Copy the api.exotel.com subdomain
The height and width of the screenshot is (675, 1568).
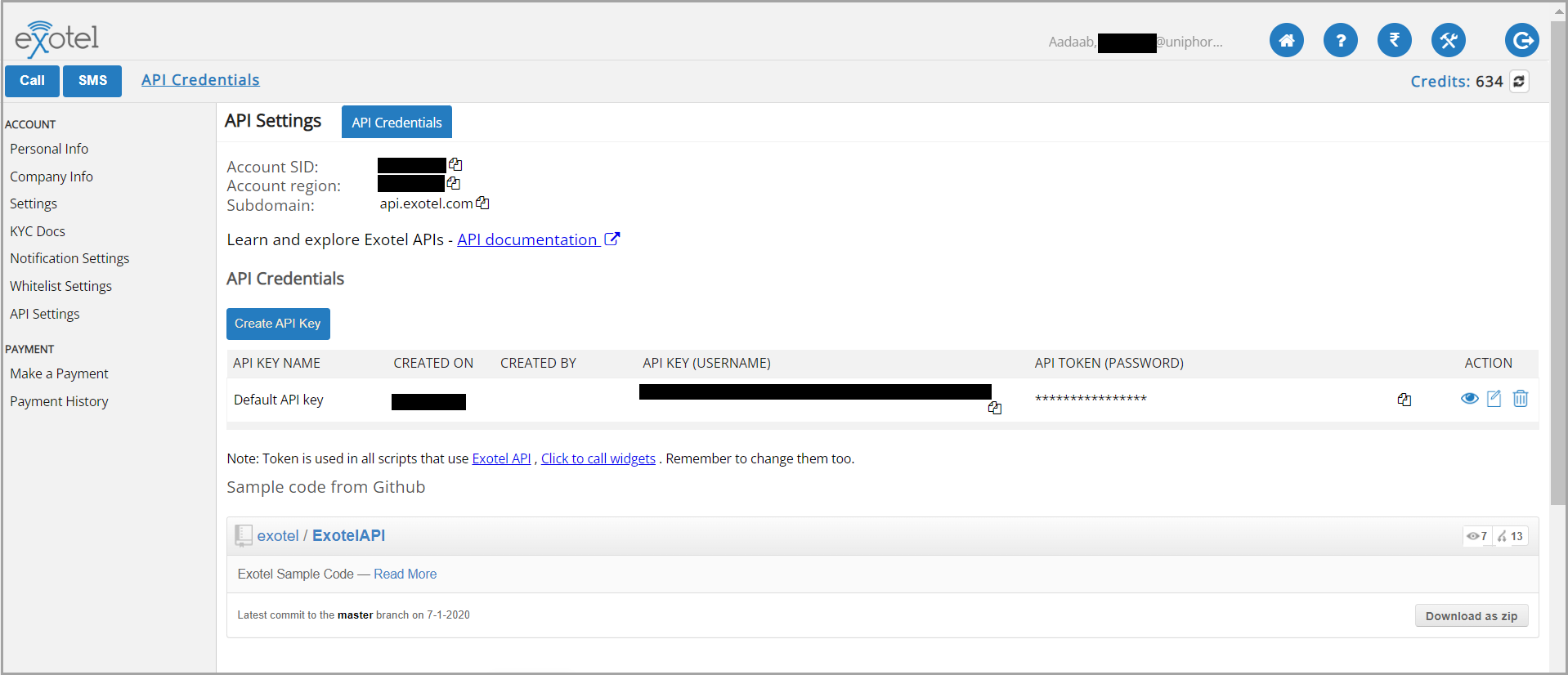[482, 203]
